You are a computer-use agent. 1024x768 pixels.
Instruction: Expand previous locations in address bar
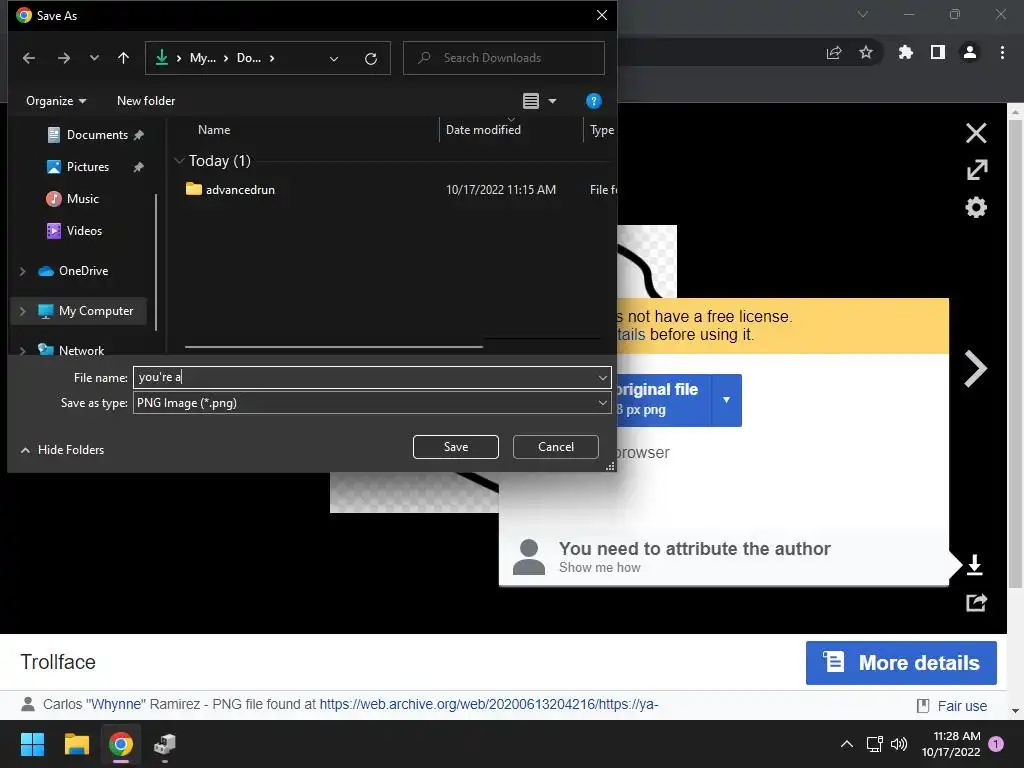pyautogui.click(x=334, y=59)
